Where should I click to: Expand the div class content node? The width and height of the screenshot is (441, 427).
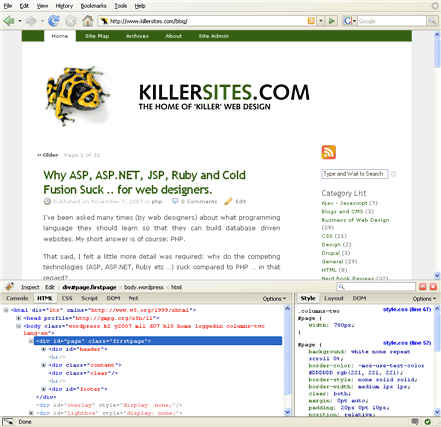click(43, 365)
